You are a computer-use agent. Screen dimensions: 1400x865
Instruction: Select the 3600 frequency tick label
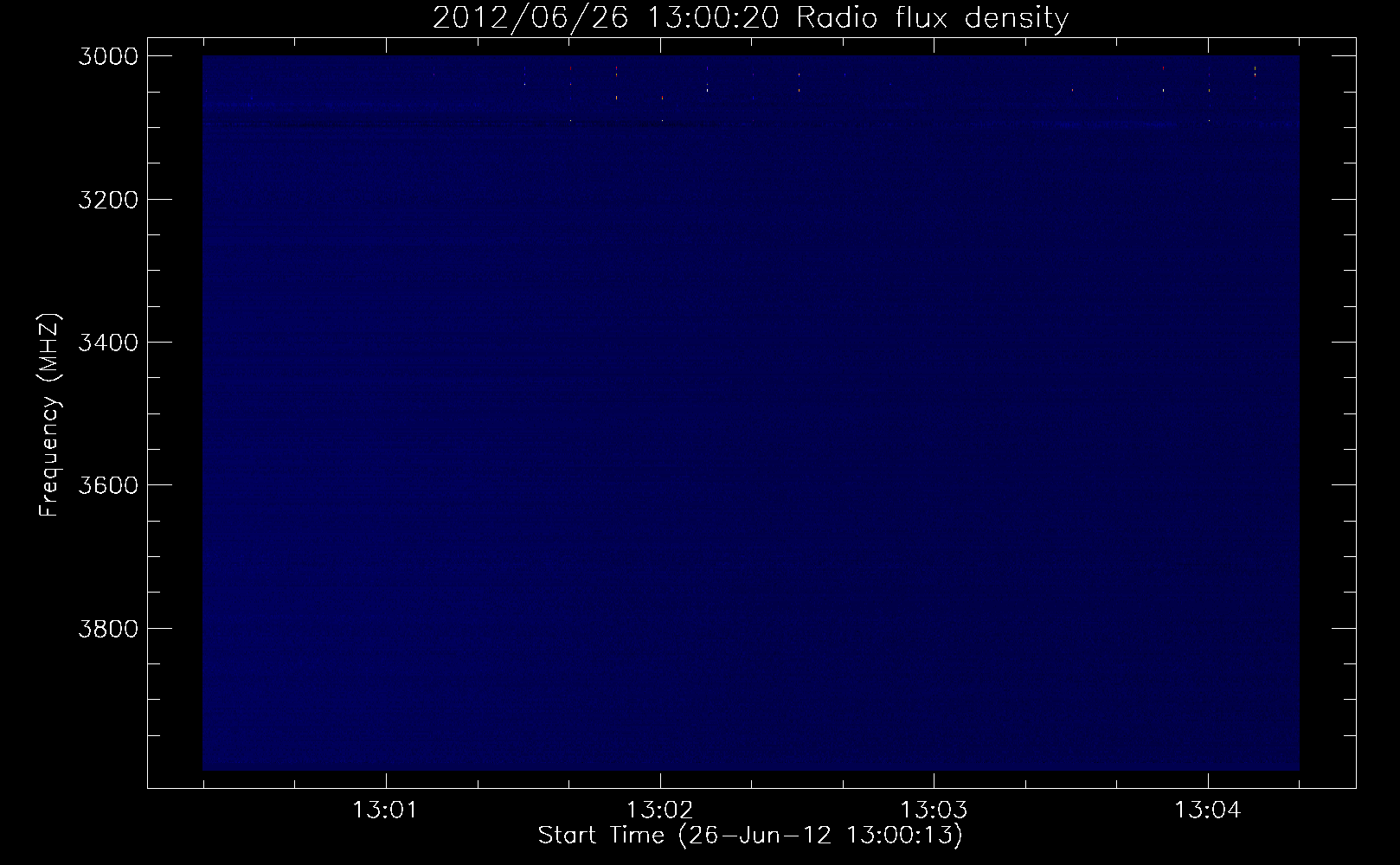pyautogui.click(x=106, y=485)
